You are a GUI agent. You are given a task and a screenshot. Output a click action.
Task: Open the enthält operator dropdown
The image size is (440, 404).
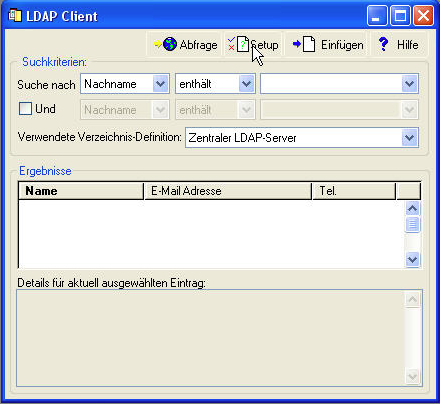[x=246, y=84]
